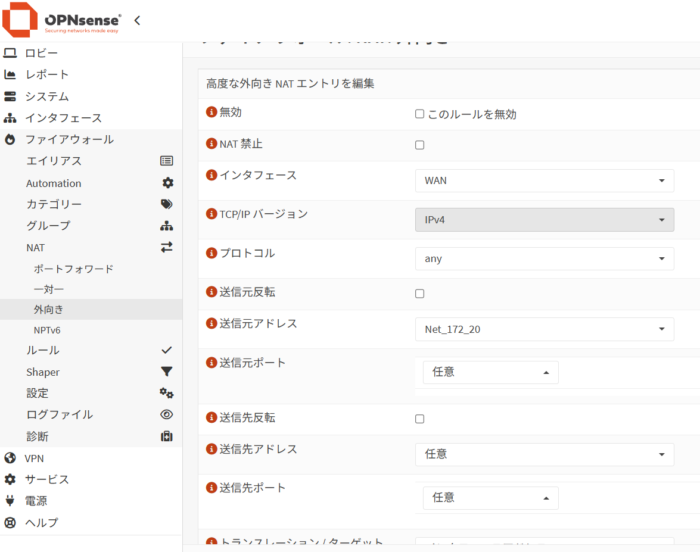The image size is (700, 552).
Task: Expand the 送信元ポート dropdown showing 任意
Action: [490, 373]
